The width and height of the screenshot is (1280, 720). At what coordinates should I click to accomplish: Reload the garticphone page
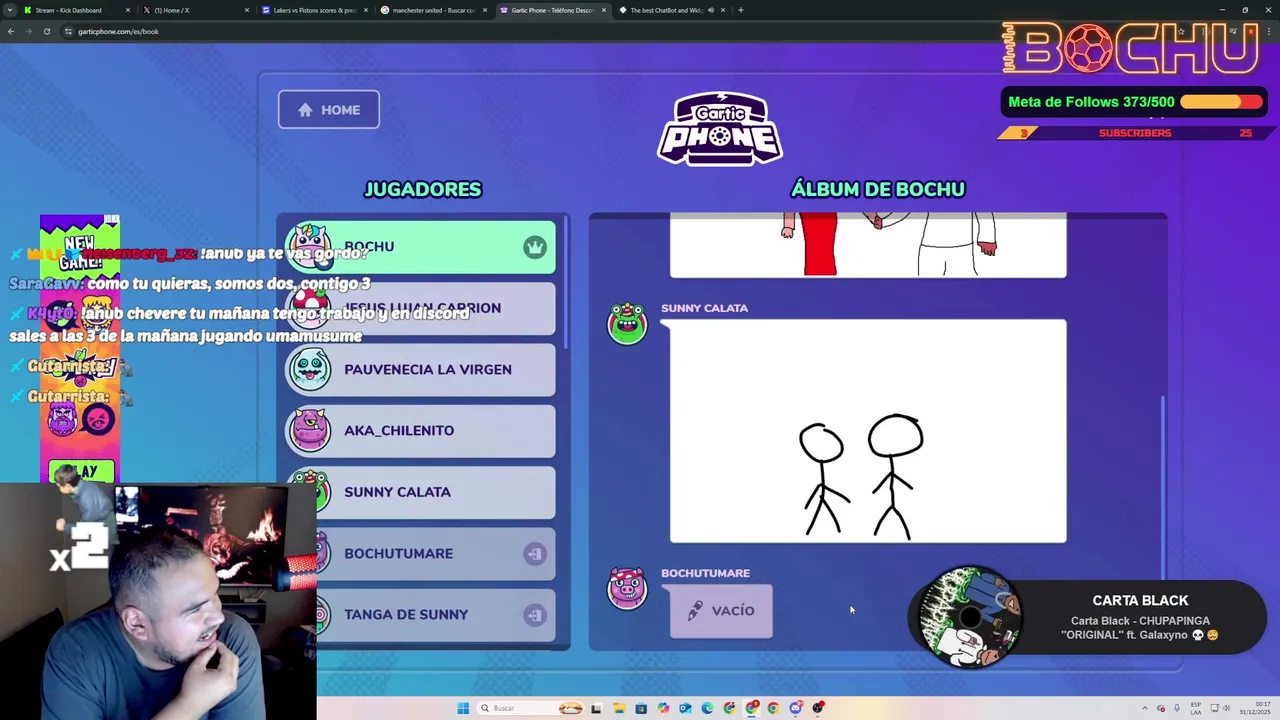[47, 31]
